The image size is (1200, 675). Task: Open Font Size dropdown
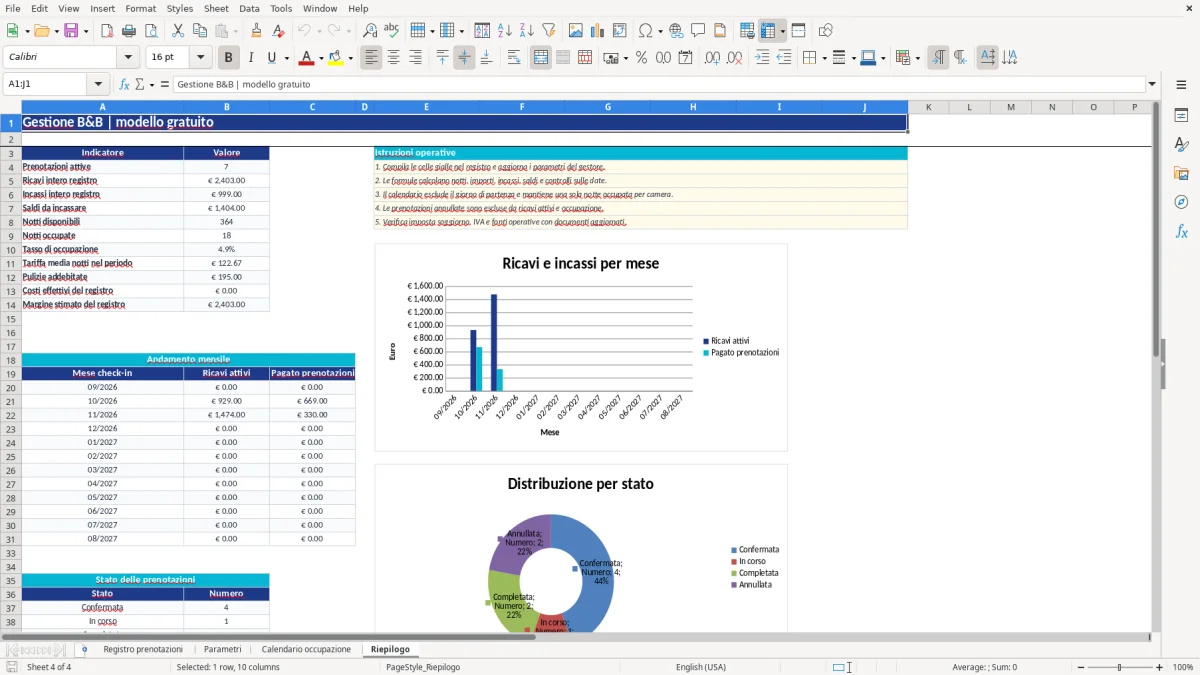200,57
